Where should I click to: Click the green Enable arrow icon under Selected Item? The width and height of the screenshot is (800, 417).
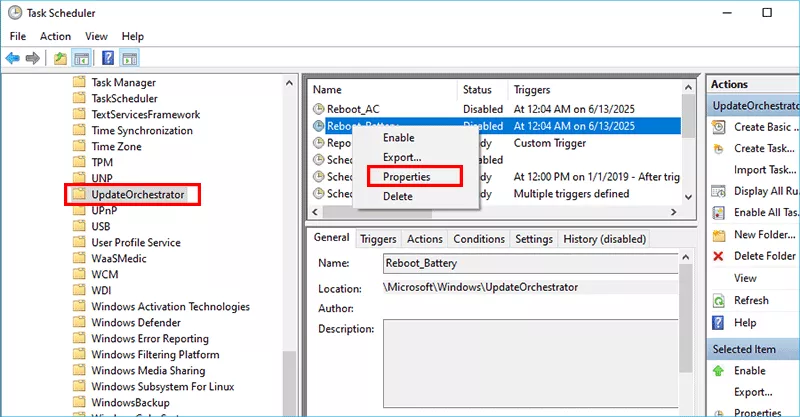point(718,371)
